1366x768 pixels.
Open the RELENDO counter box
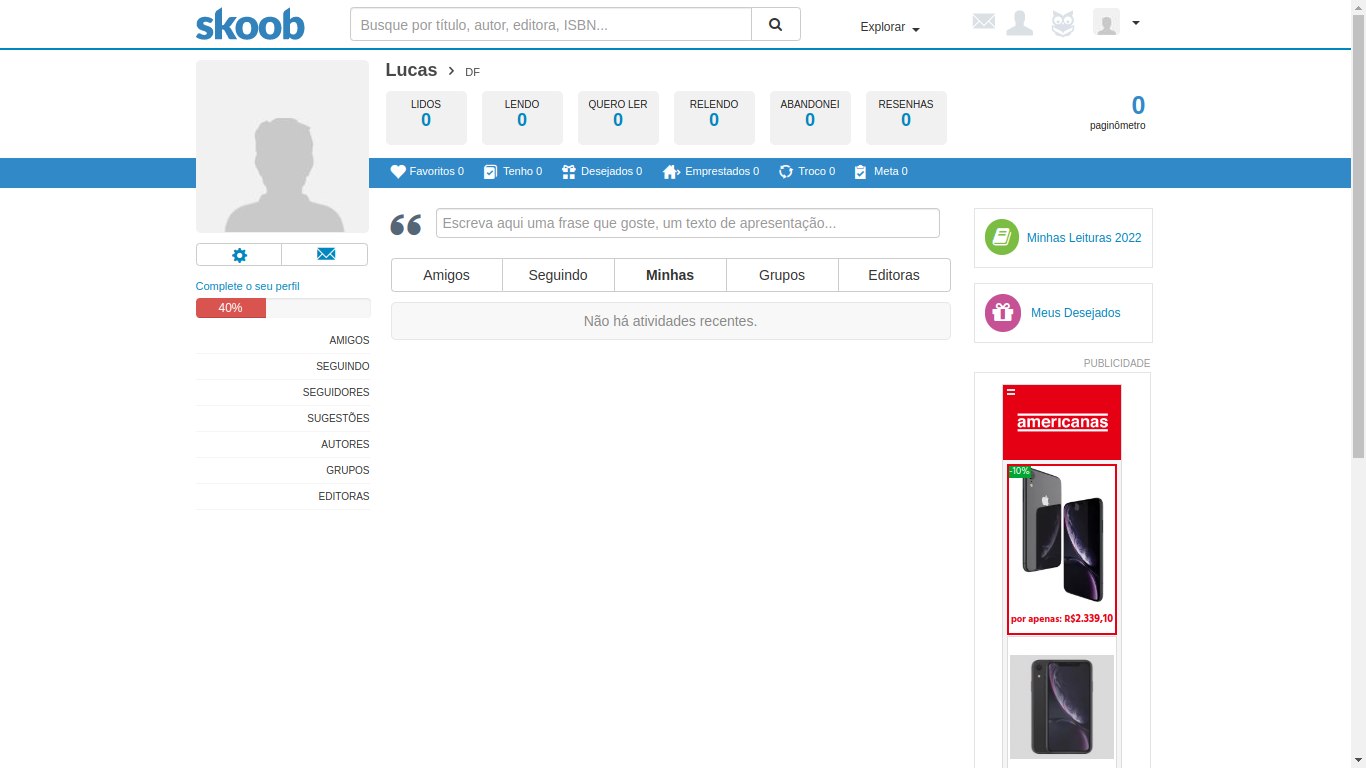(714, 118)
